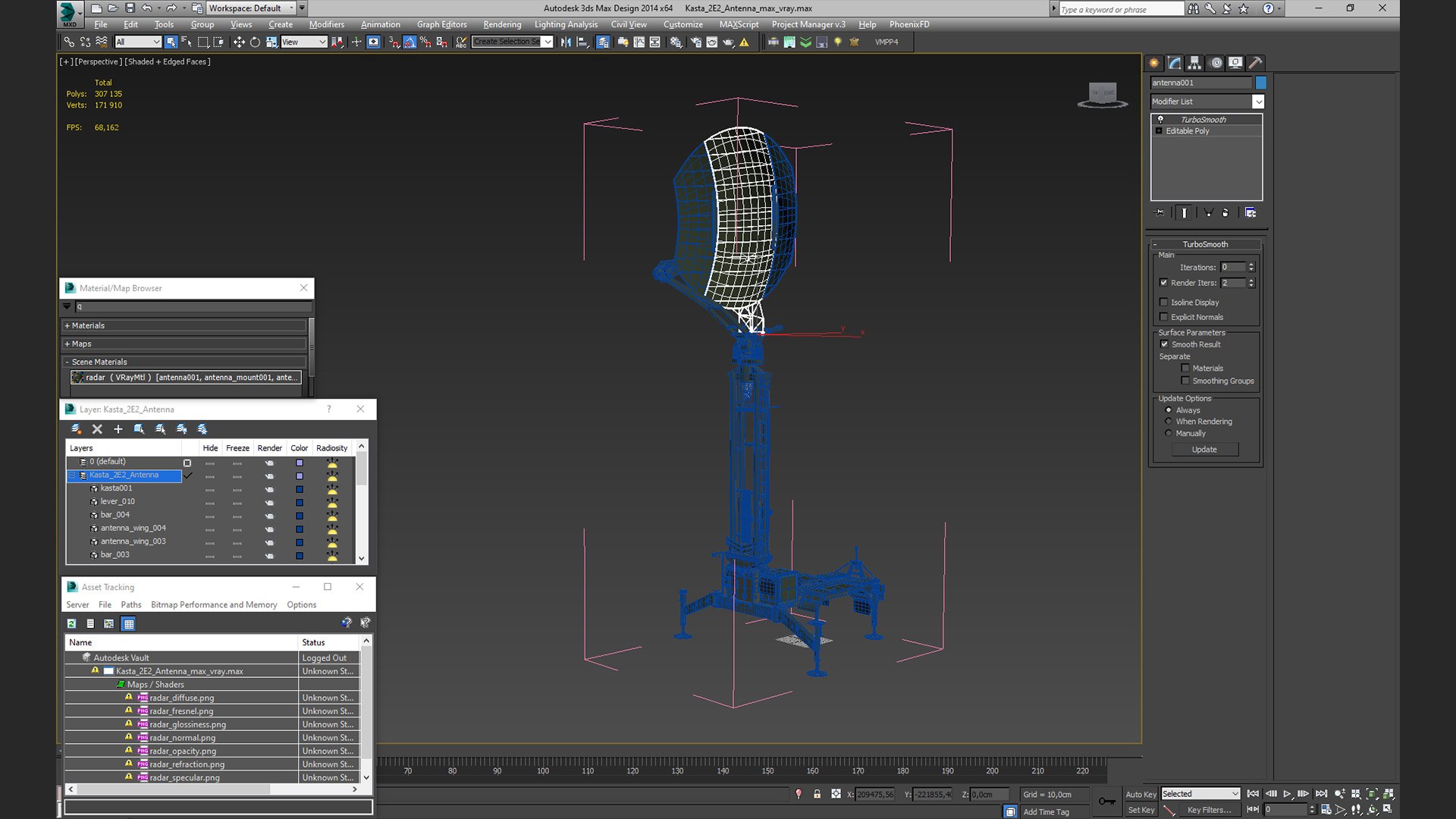Image resolution: width=1456 pixels, height=819 pixels.
Task: Go to the start frame of the animation
Action: [1253, 794]
